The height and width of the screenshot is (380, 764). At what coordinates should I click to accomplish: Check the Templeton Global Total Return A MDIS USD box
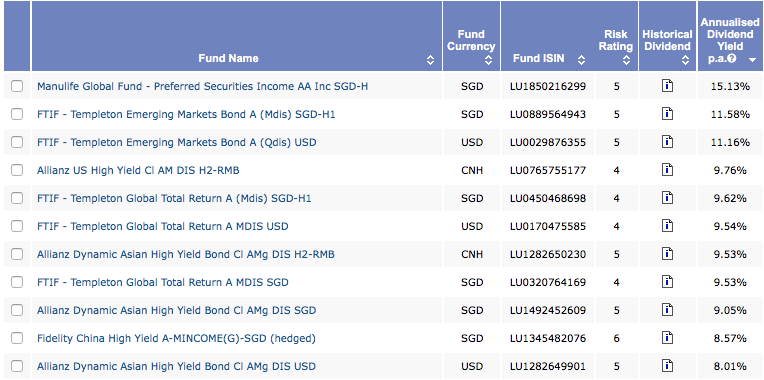[17, 226]
